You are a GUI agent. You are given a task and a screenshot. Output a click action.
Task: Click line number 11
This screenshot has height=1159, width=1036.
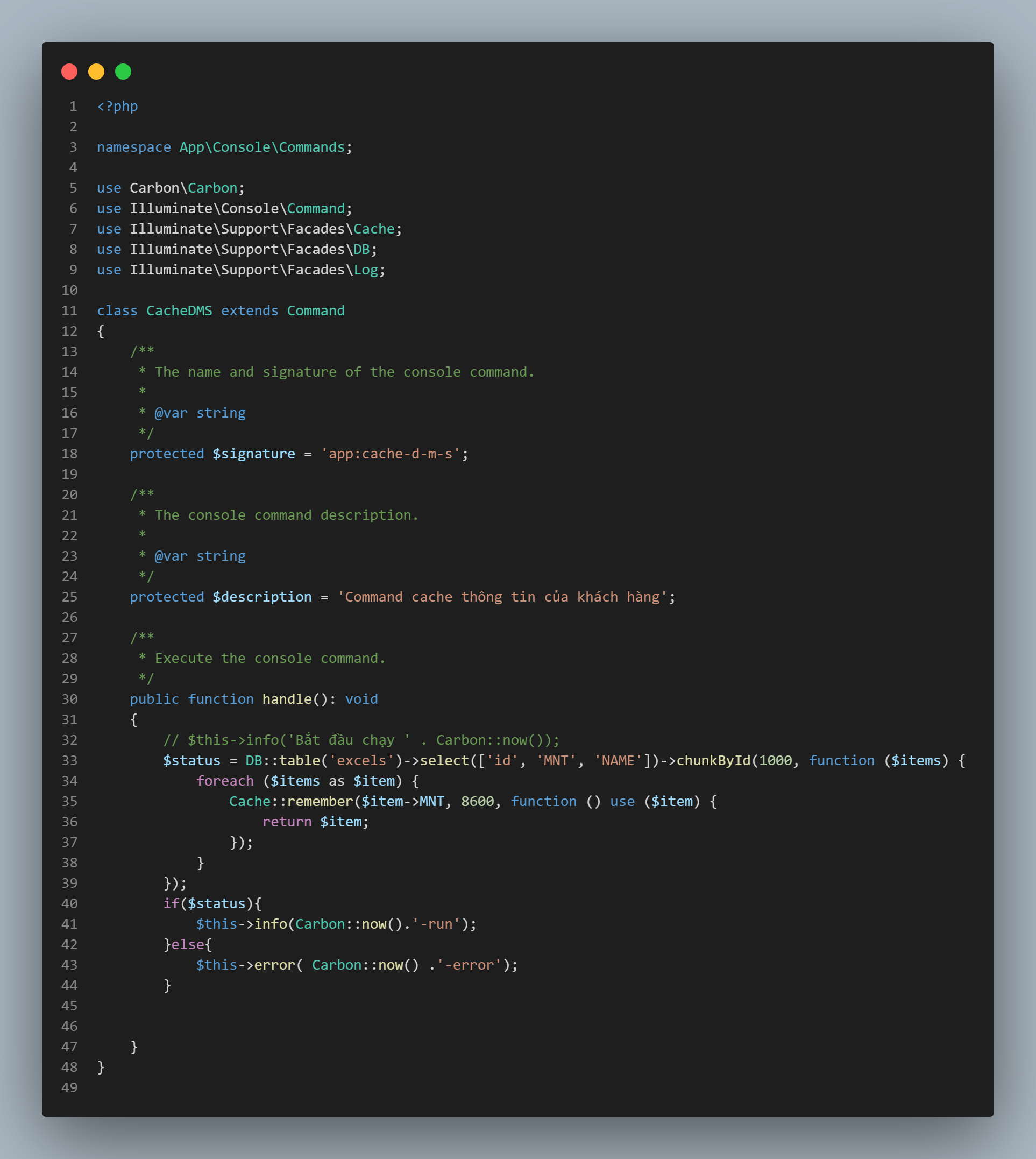point(69,311)
